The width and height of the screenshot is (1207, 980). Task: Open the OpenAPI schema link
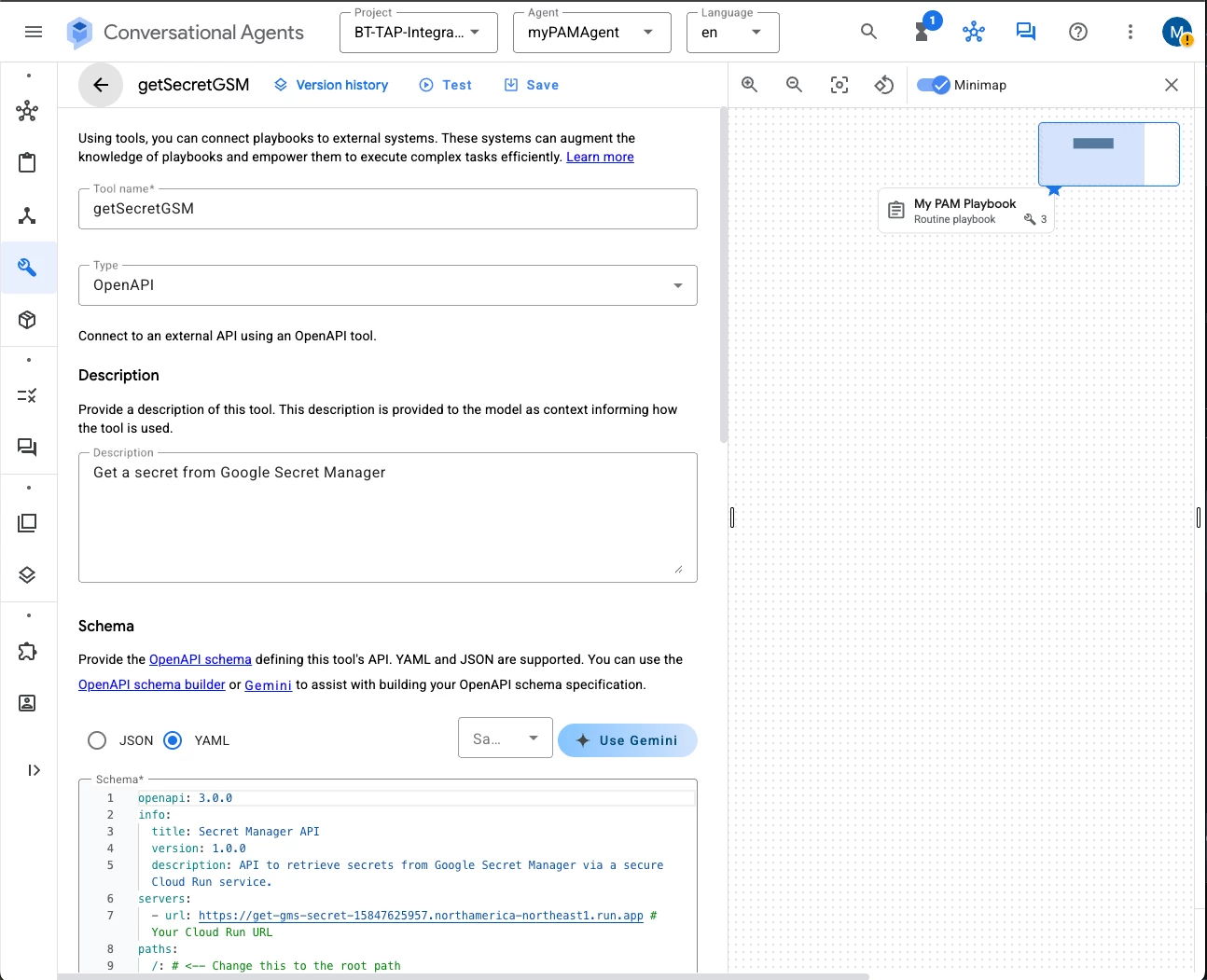tap(201, 659)
